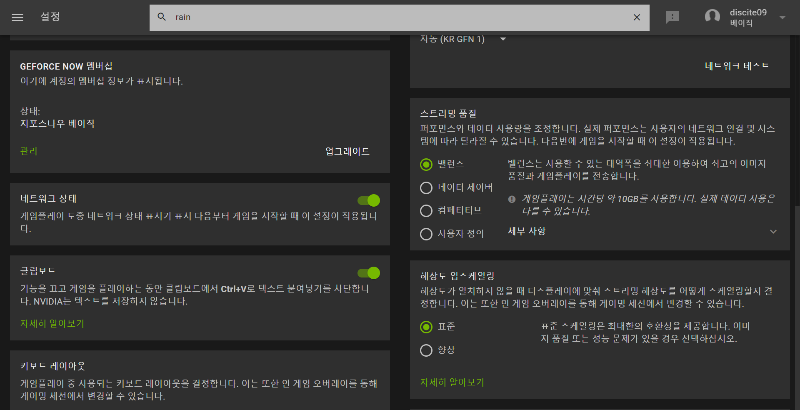Open 자세히 알아보기 link in clipboard card
The width and height of the screenshot is (800, 410).
(52, 324)
